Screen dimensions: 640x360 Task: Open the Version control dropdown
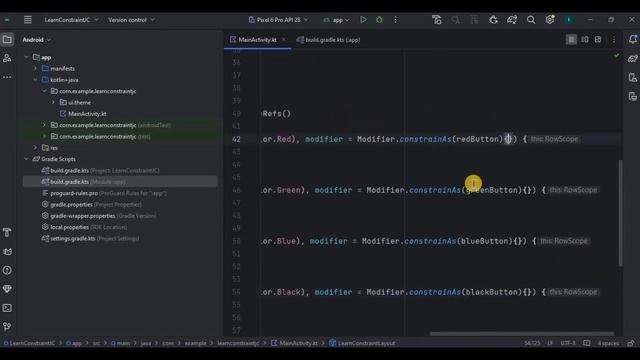(x=131, y=20)
